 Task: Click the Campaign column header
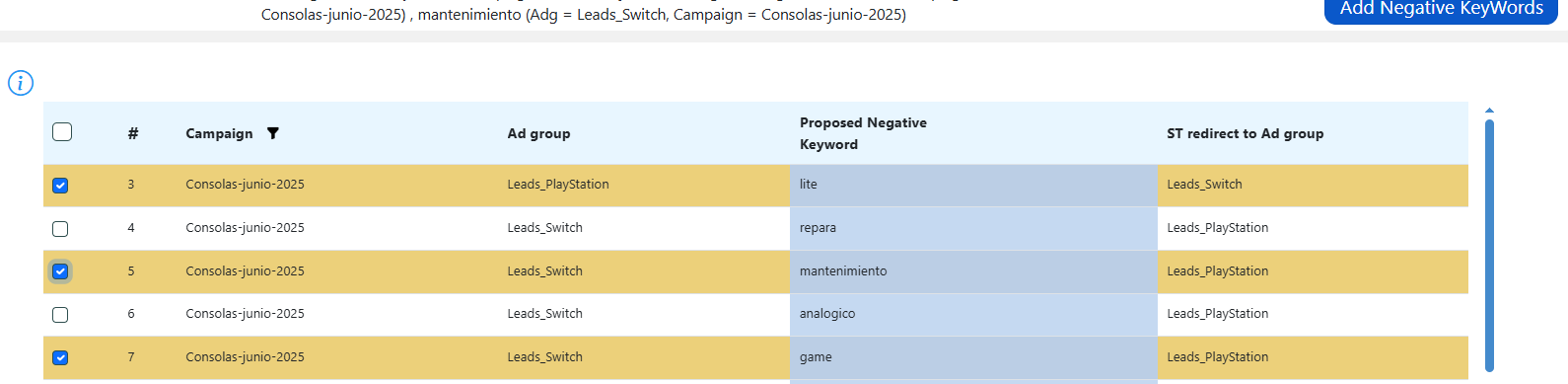click(219, 133)
